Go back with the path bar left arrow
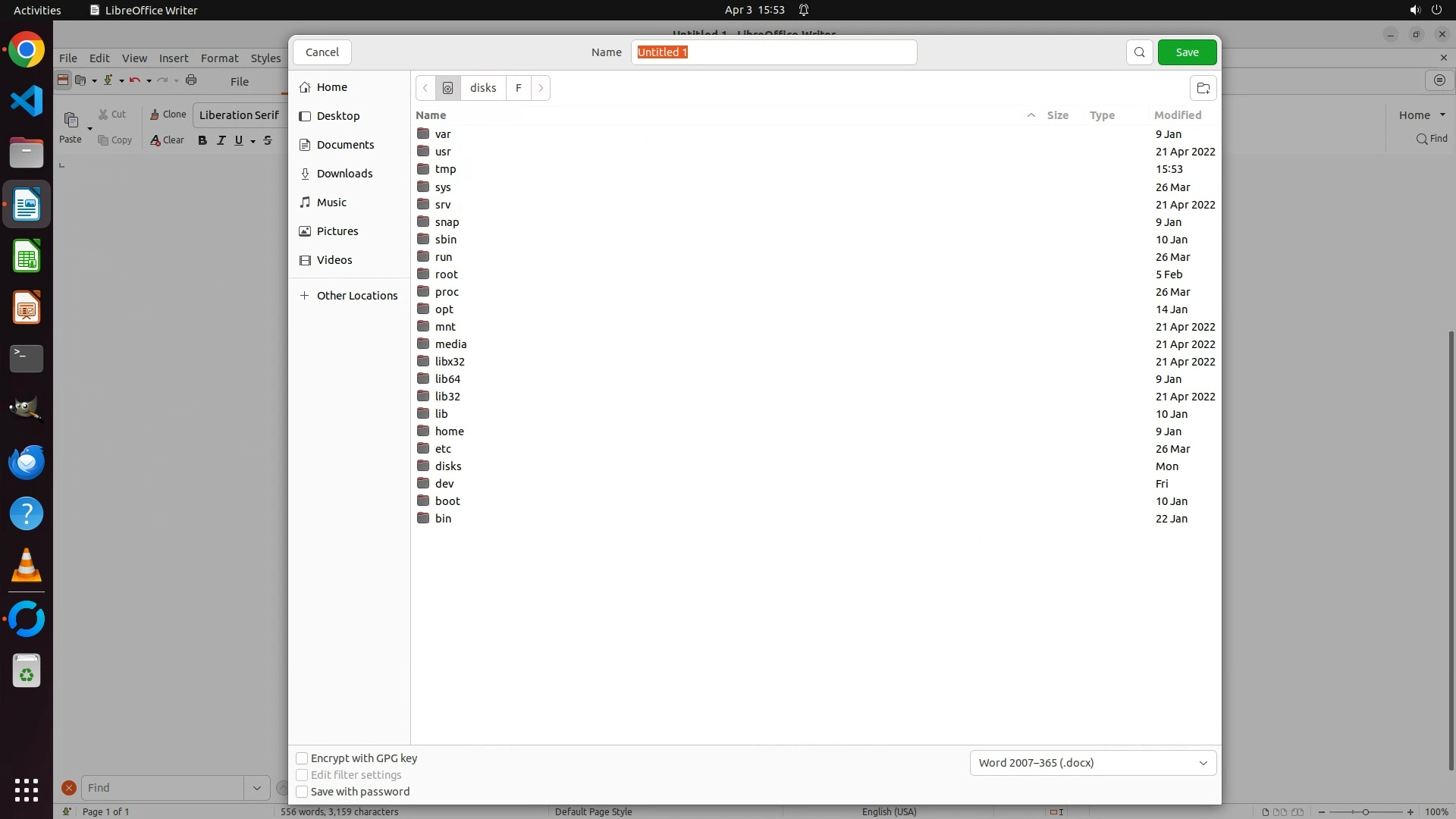 pos(425,88)
